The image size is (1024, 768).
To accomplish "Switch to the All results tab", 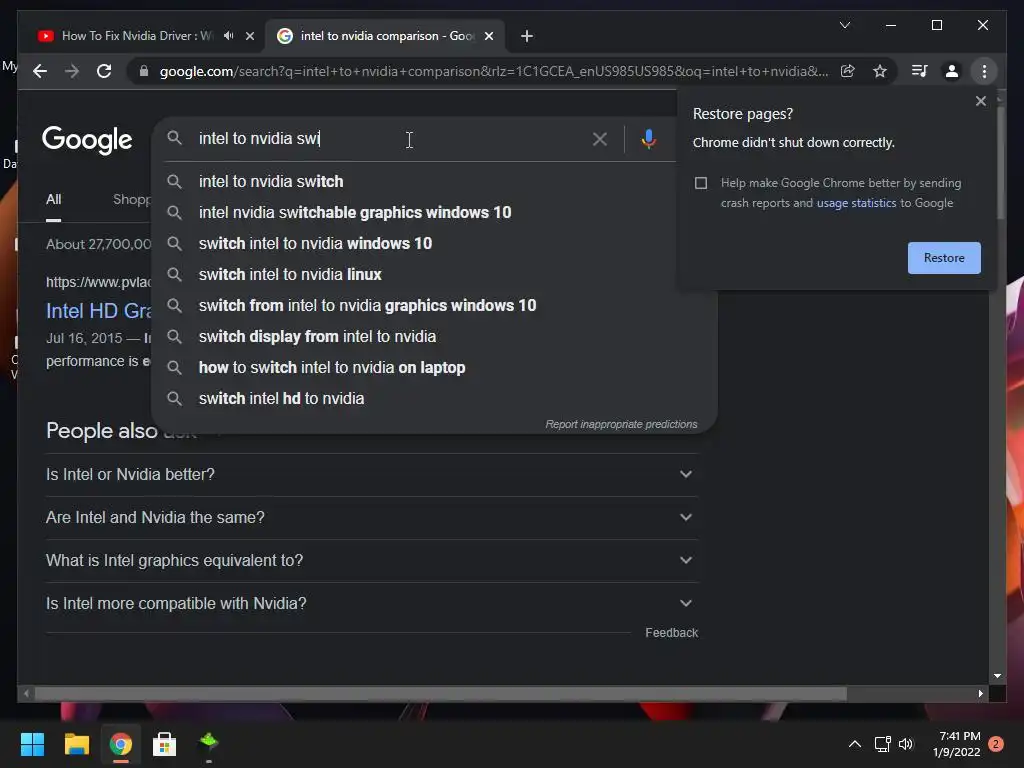I will coord(54,199).
